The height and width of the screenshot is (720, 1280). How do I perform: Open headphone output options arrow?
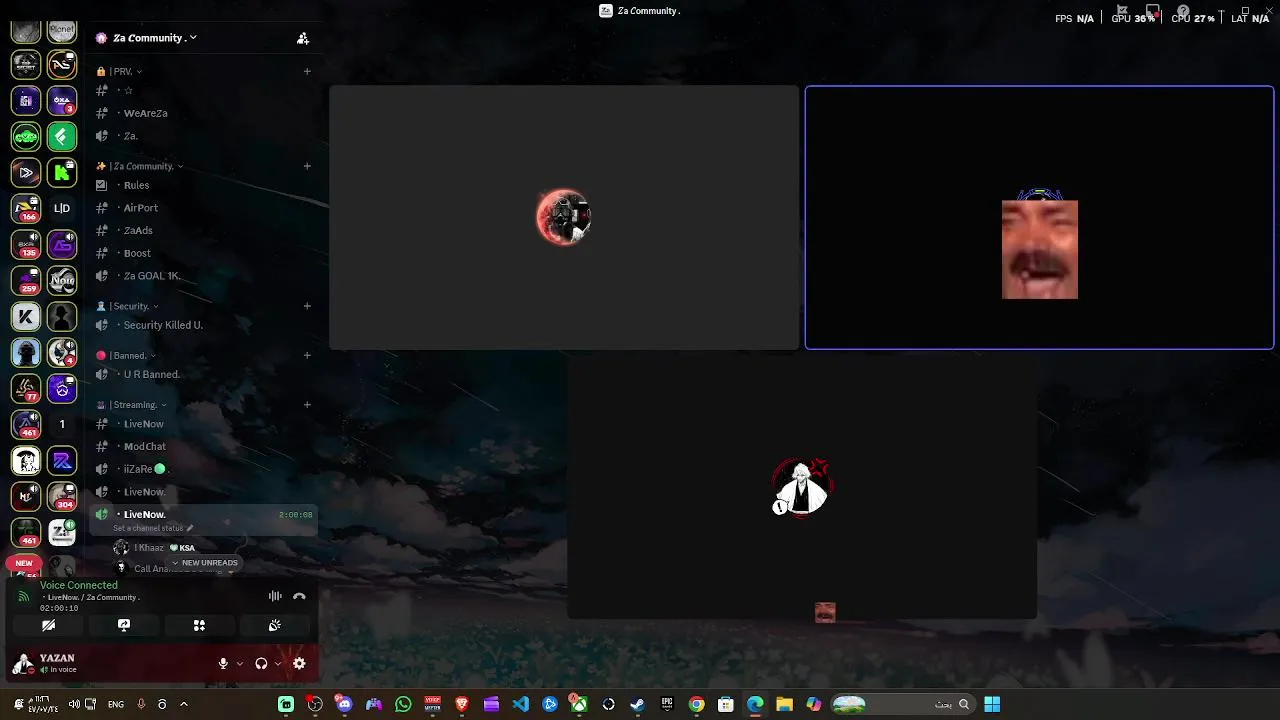click(x=277, y=663)
